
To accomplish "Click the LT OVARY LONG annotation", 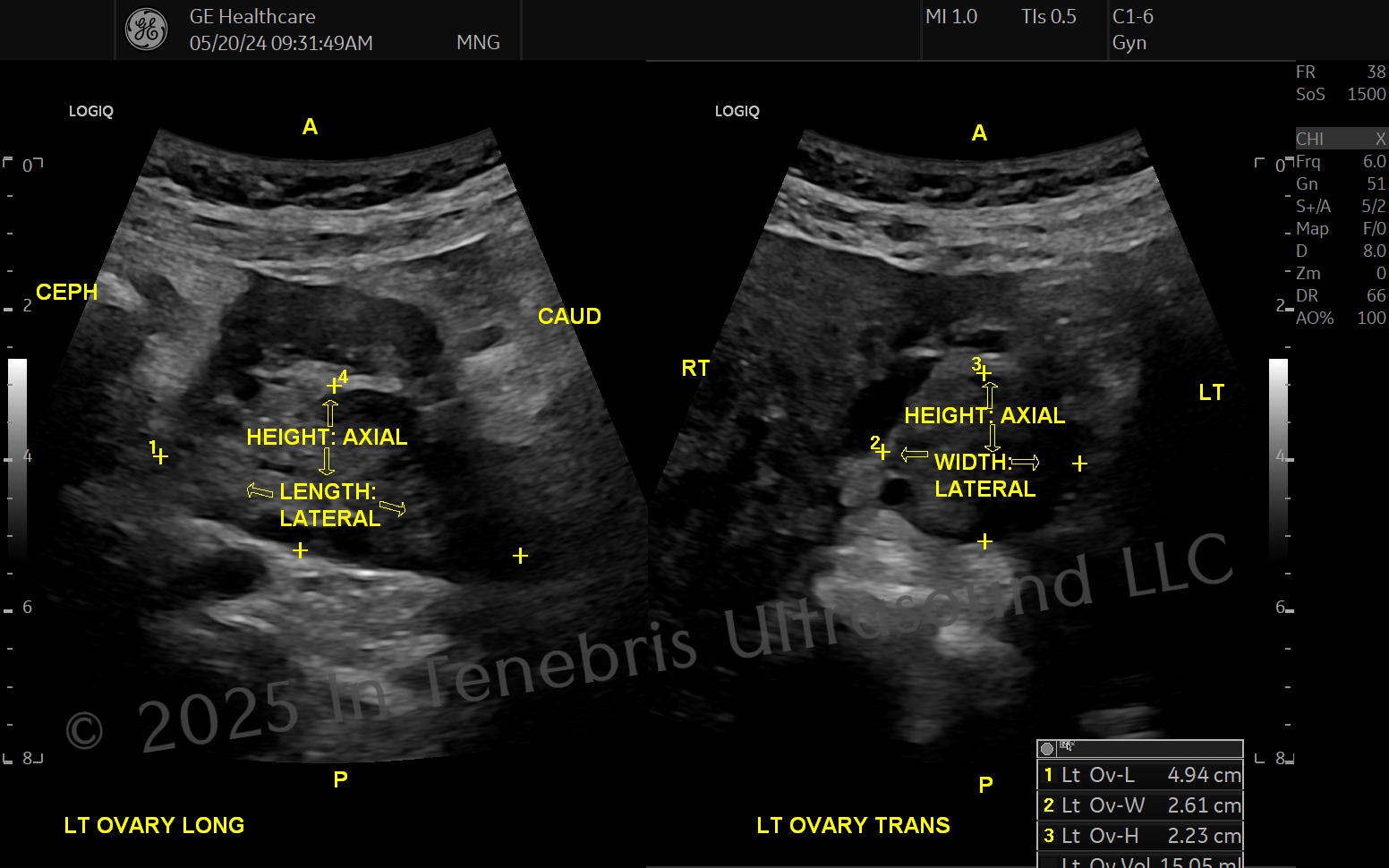I will tap(154, 825).
